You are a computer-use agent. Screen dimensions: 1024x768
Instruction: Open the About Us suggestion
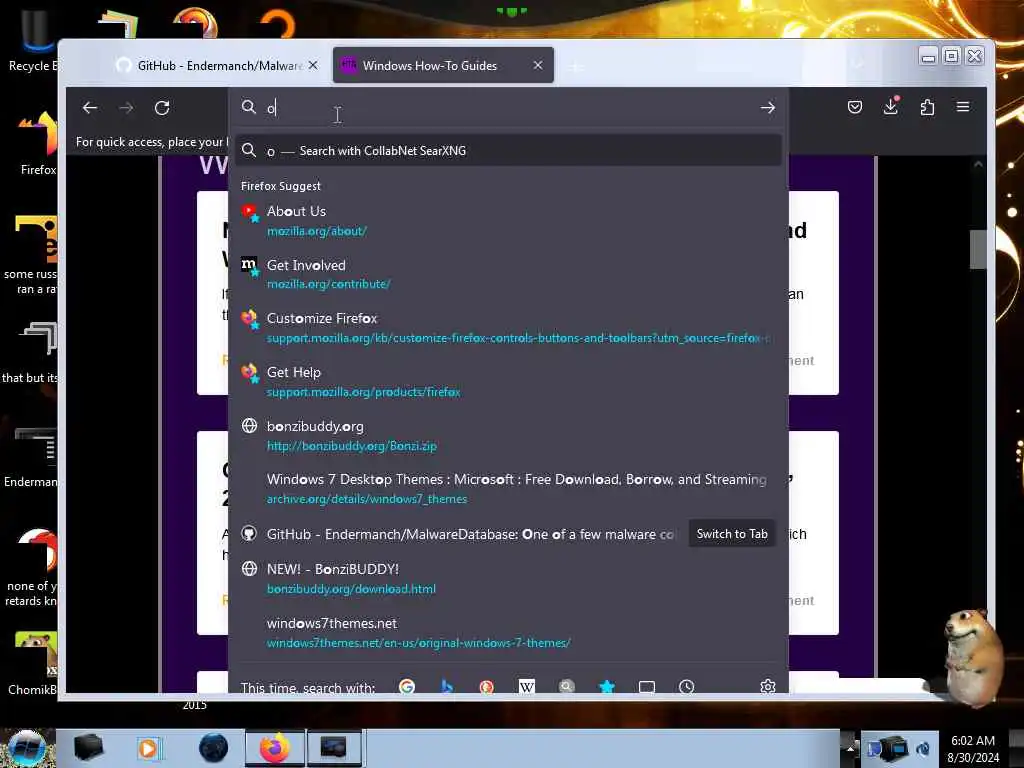509,221
